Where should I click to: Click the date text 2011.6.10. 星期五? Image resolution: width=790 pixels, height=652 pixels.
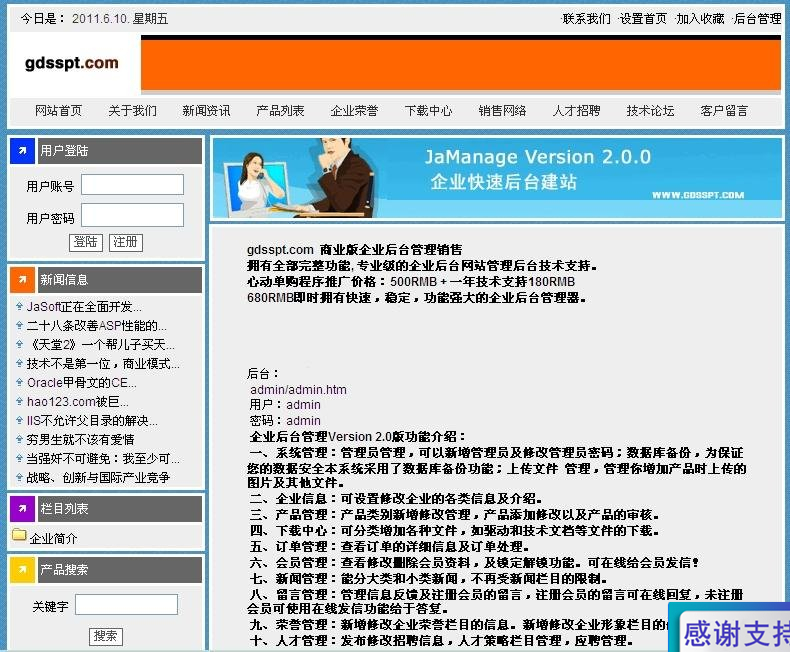point(120,19)
